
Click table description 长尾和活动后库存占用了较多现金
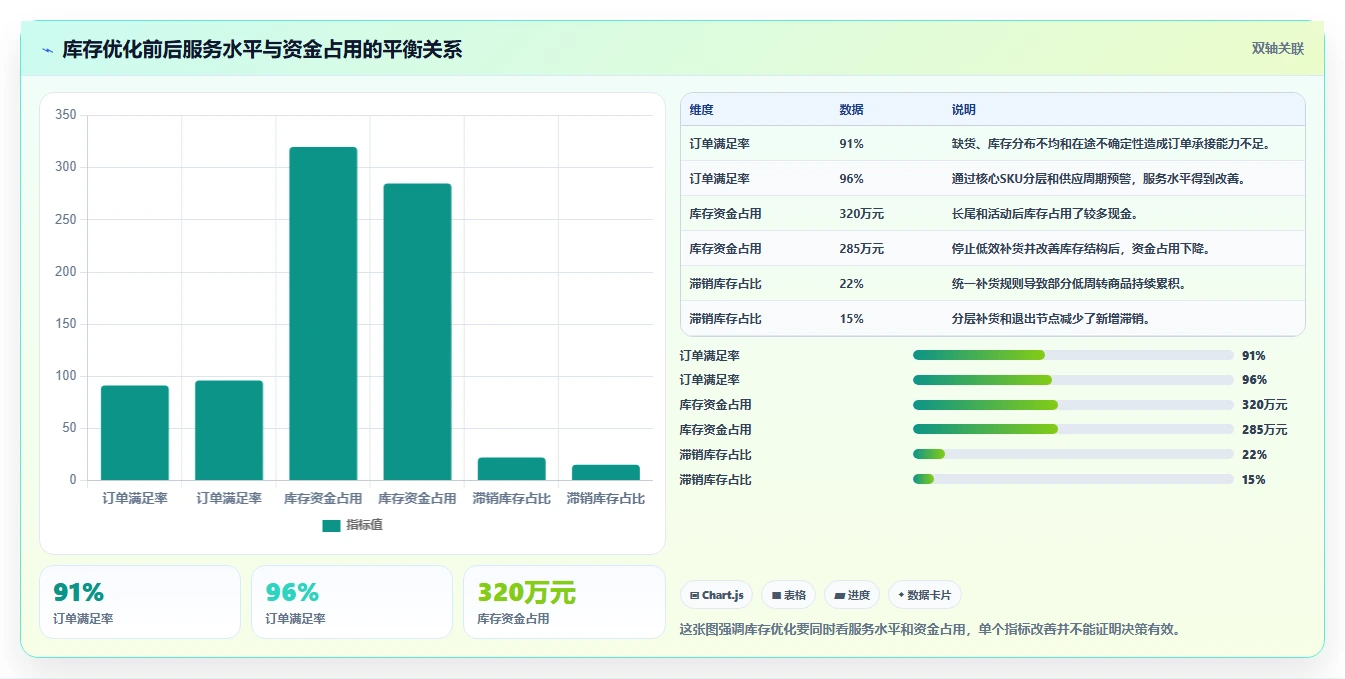pos(1045,214)
